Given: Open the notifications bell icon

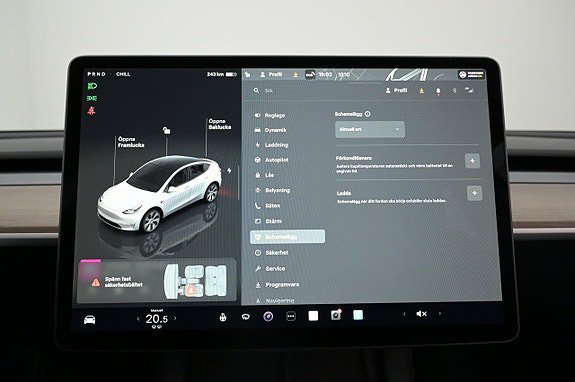Looking at the screenshot, I should (x=438, y=91).
